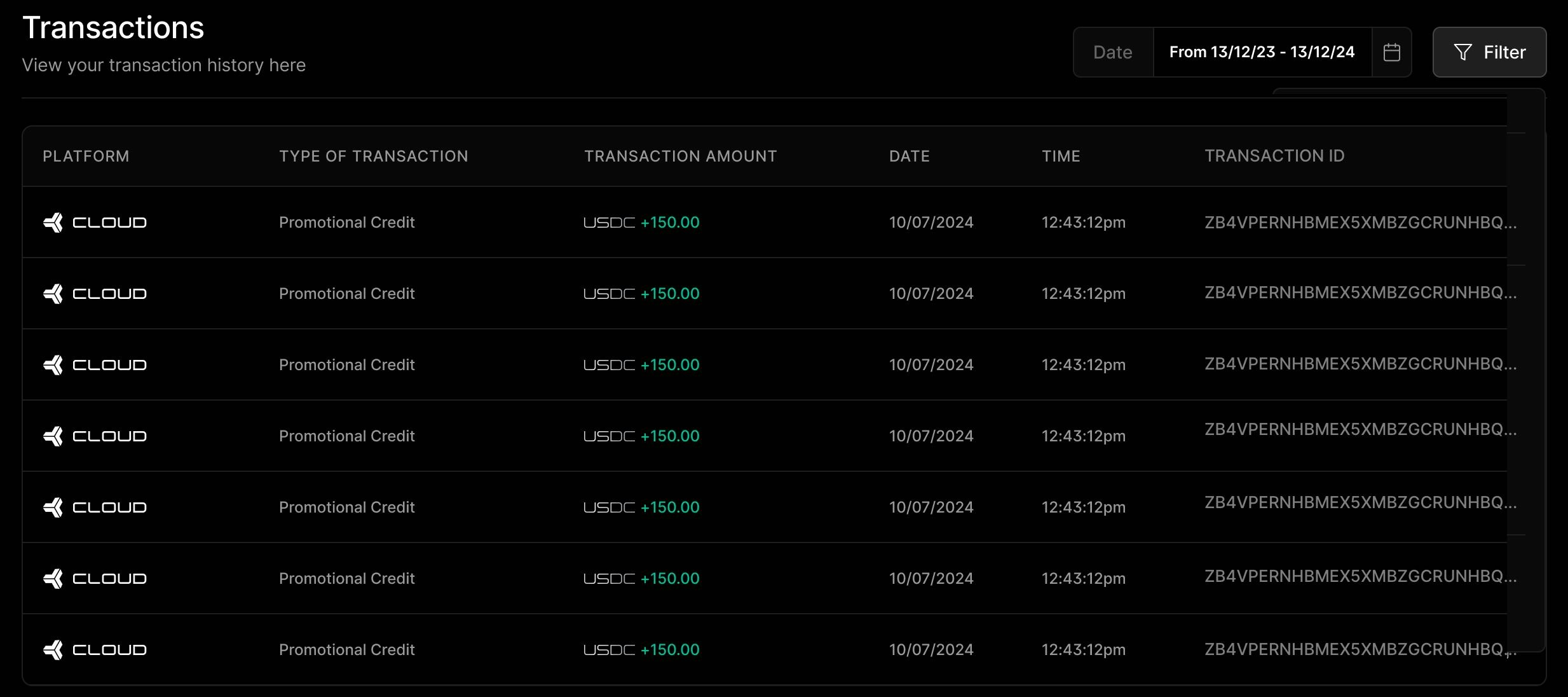This screenshot has width=1568, height=697.
Task: Click the Cloud logo in the second row
Action: tap(95, 294)
